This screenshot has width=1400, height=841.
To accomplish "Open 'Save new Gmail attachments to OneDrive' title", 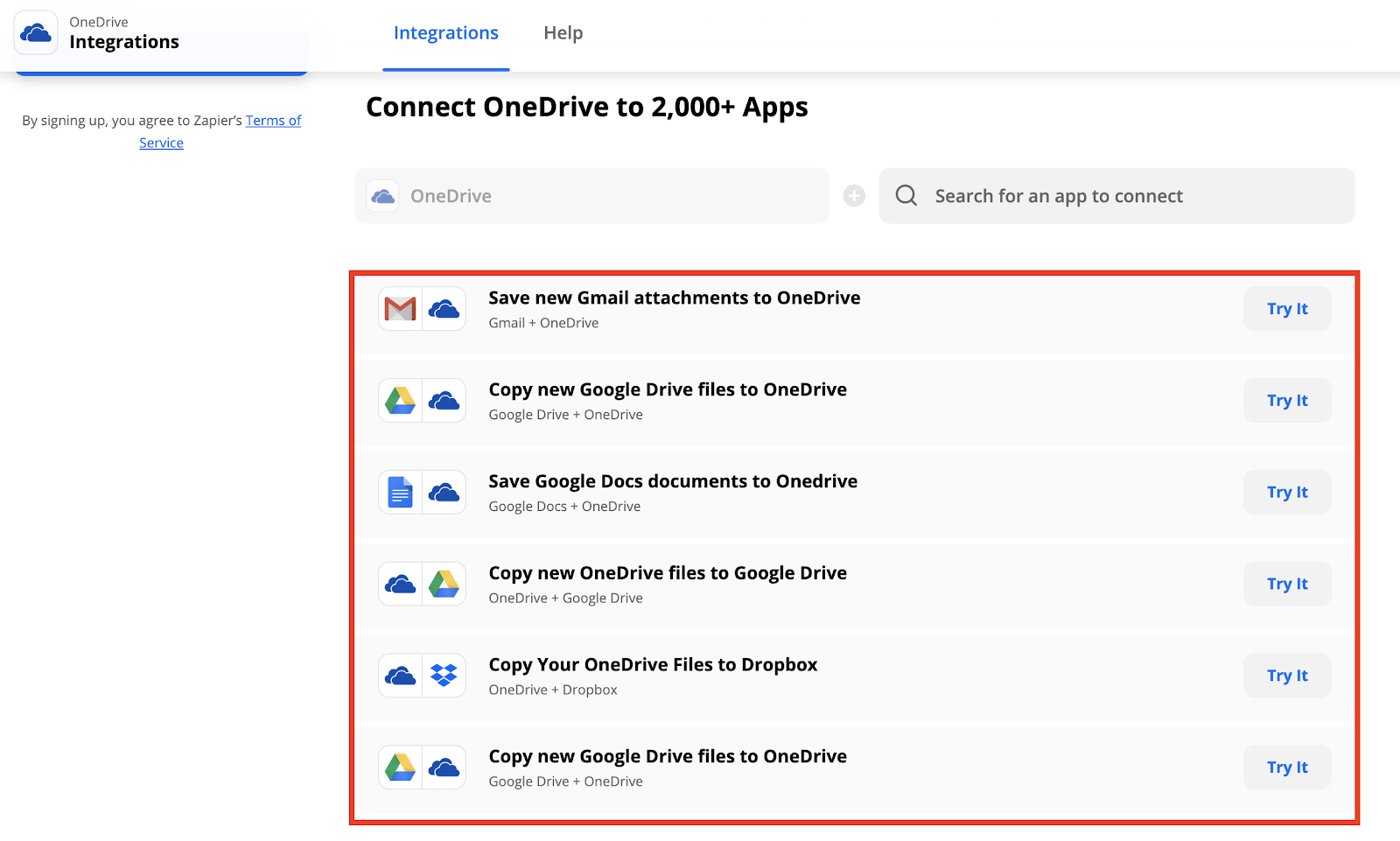I will click(x=675, y=298).
